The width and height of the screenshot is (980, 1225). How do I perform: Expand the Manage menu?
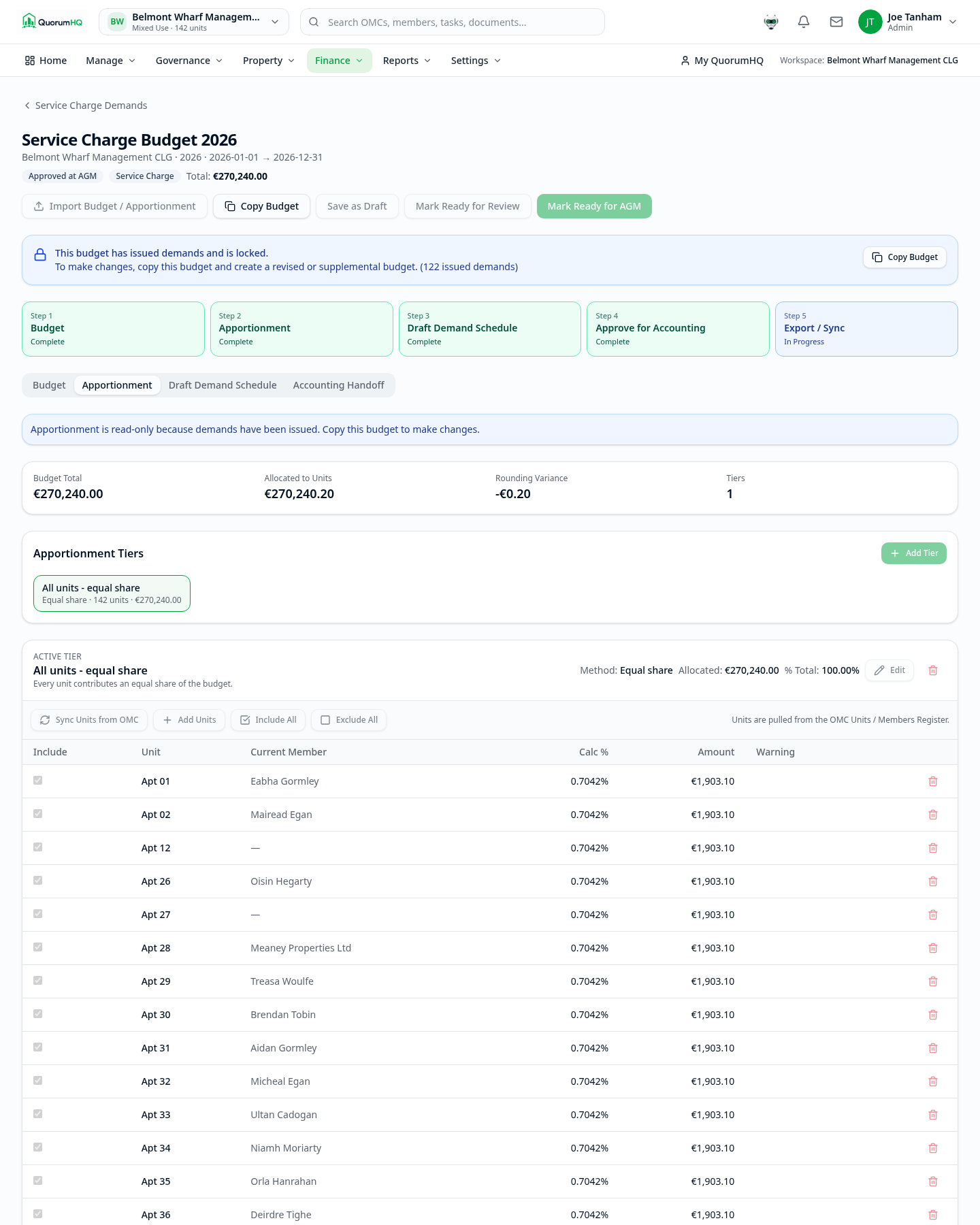111,61
